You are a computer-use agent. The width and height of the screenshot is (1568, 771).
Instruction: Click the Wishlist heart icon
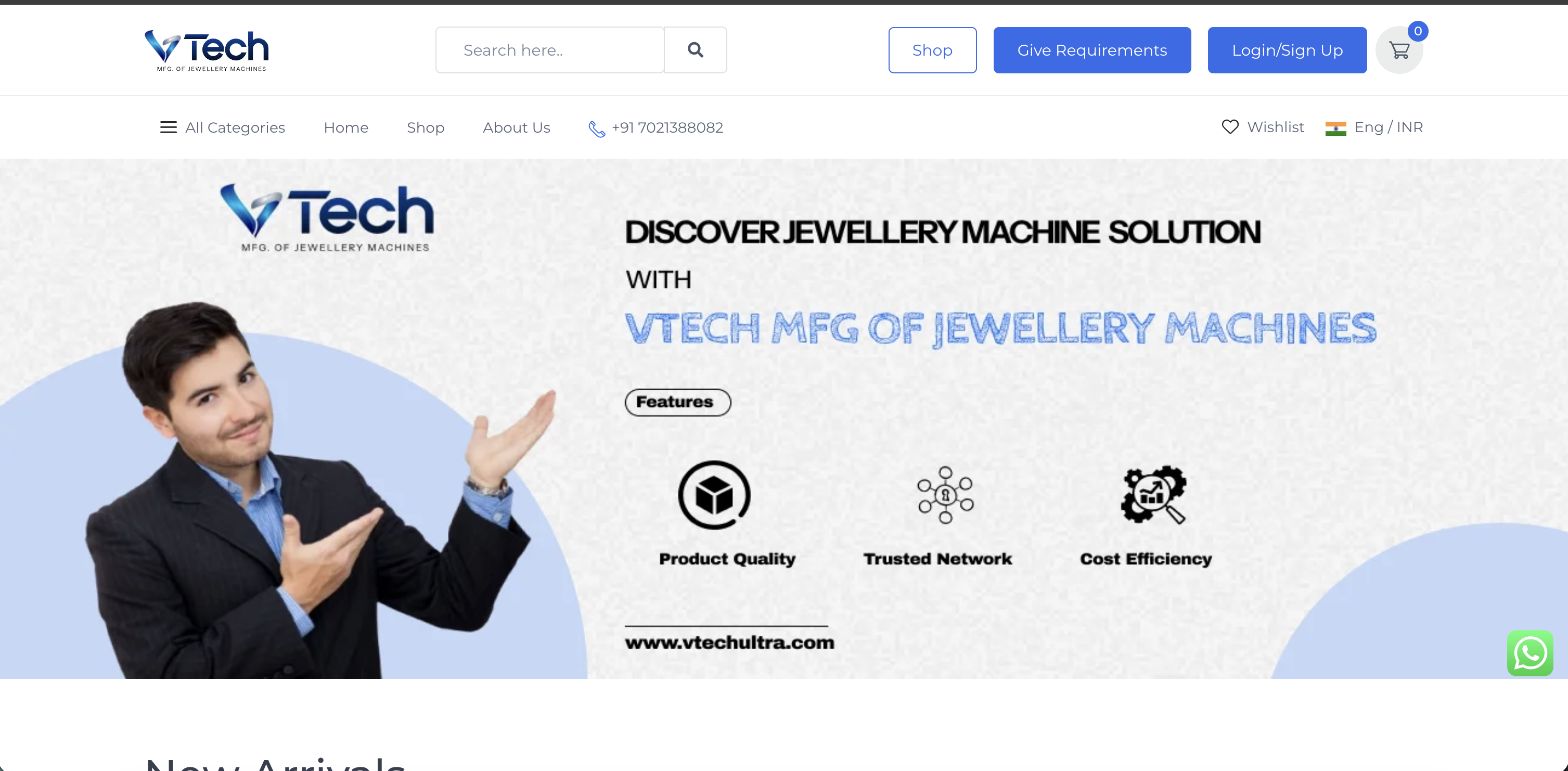tap(1230, 126)
